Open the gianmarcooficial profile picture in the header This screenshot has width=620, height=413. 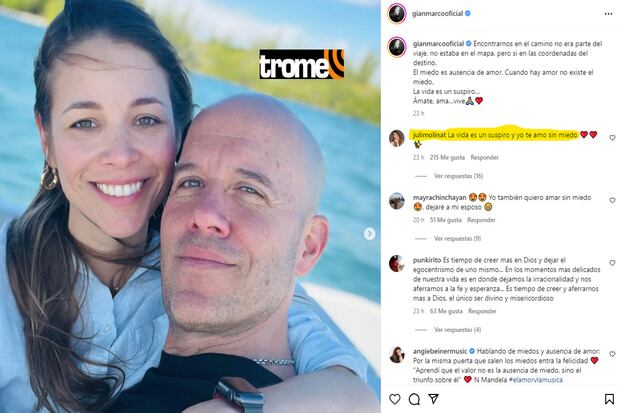pos(397,14)
